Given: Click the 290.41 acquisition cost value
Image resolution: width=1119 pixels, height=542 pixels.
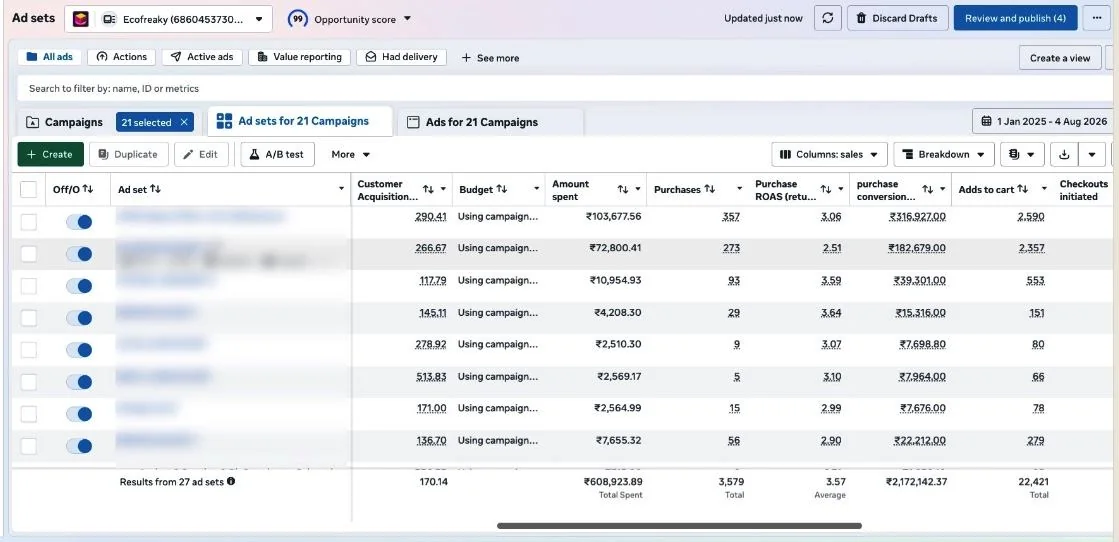Looking at the screenshot, I should (x=431, y=216).
